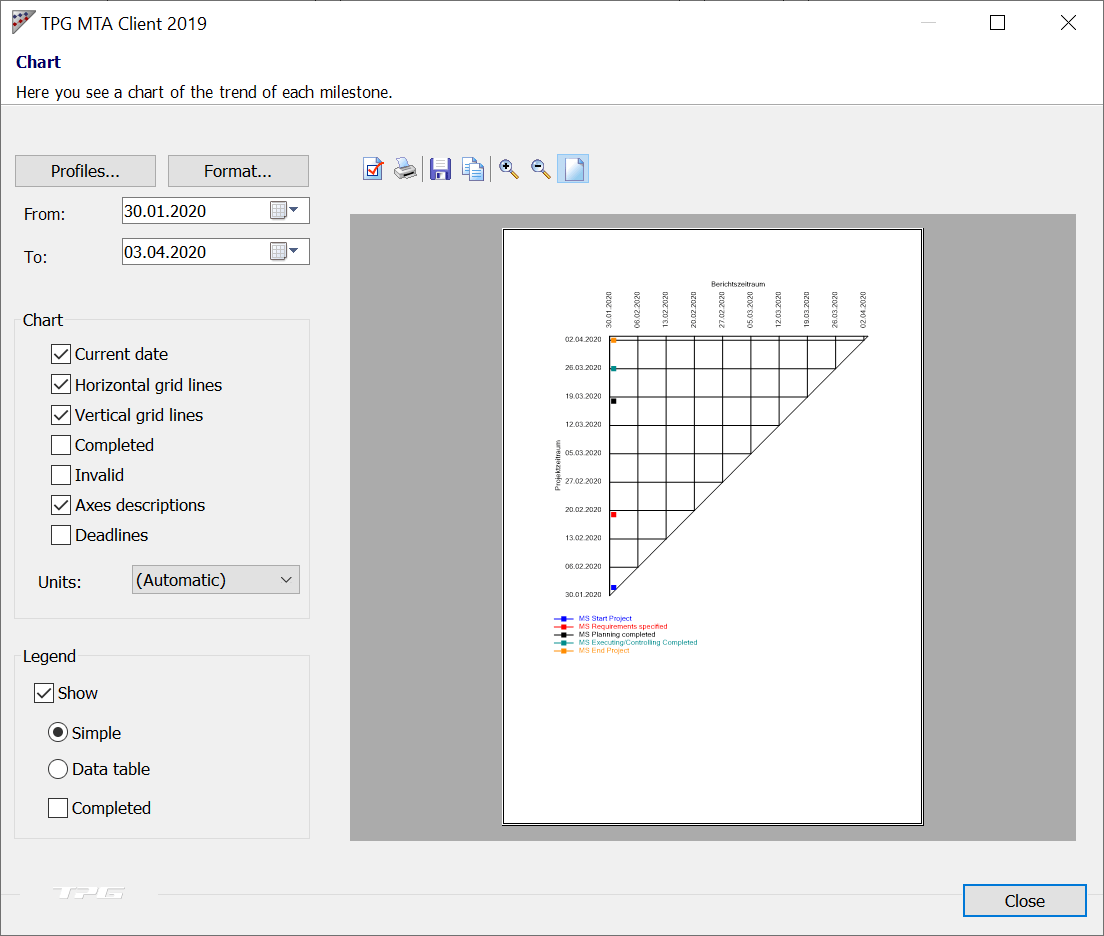Disable Horizontal grid lines
The height and width of the screenshot is (936, 1104).
pyautogui.click(x=60, y=384)
